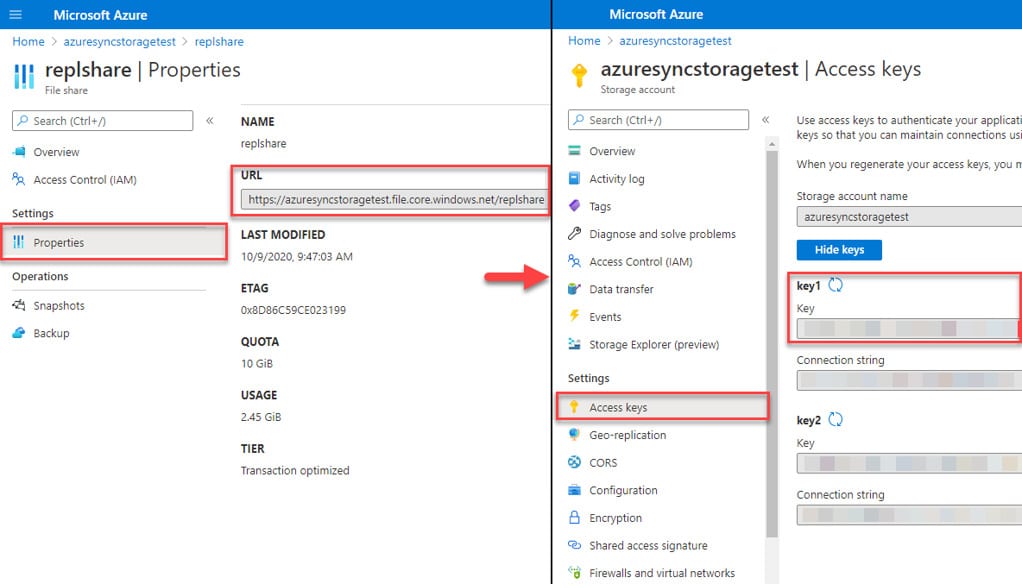Click the Overview icon in storage account pane
The width and height of the screenshot is (1022, 588).
574,151
